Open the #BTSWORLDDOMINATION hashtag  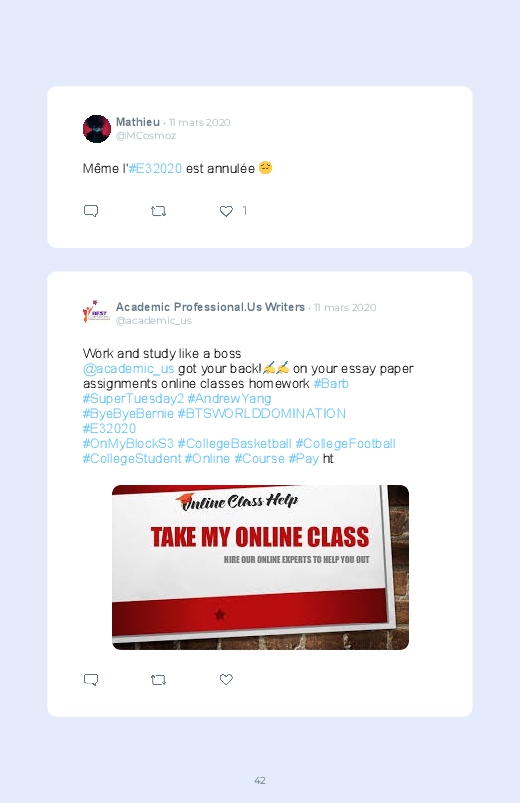261,413
